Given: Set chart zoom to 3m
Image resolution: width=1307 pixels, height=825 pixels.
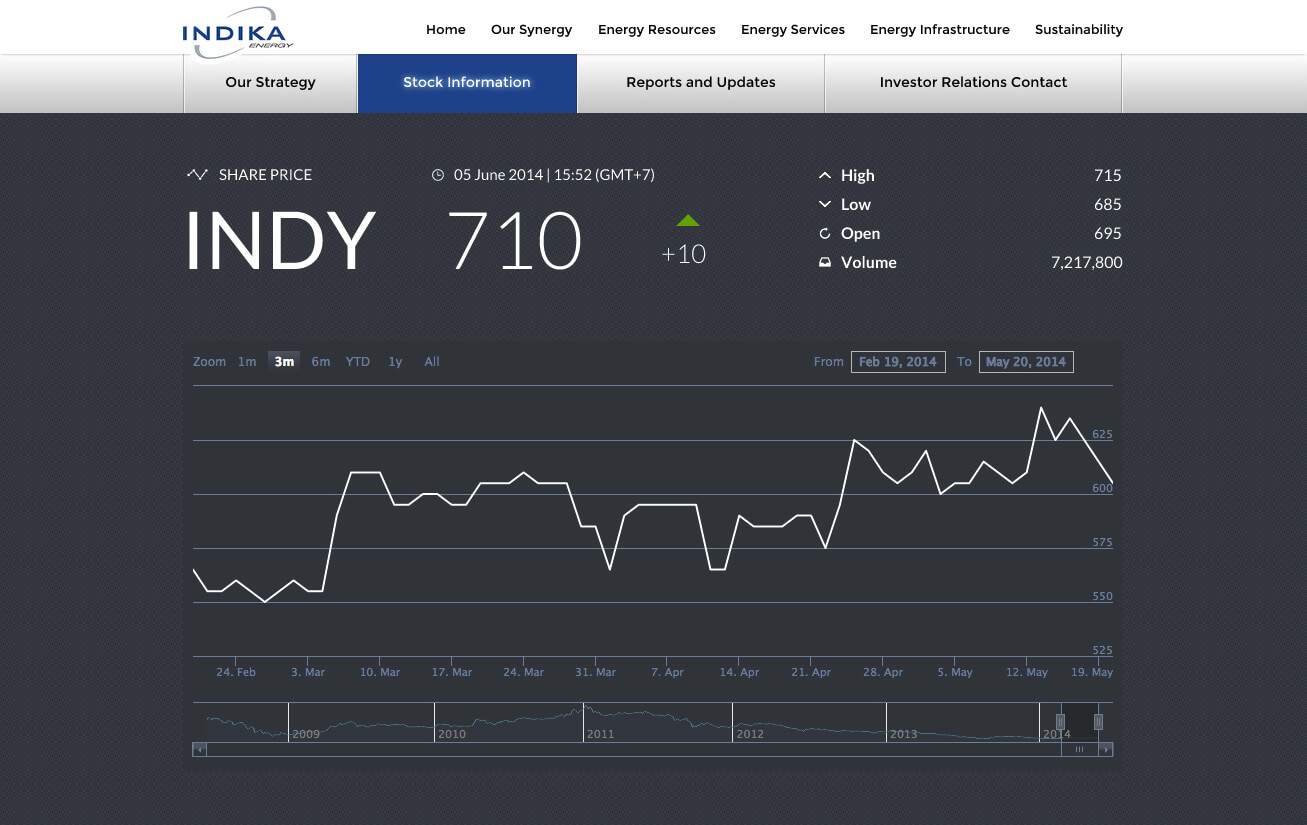Looking at the screenshot, I should click(284, 362).
